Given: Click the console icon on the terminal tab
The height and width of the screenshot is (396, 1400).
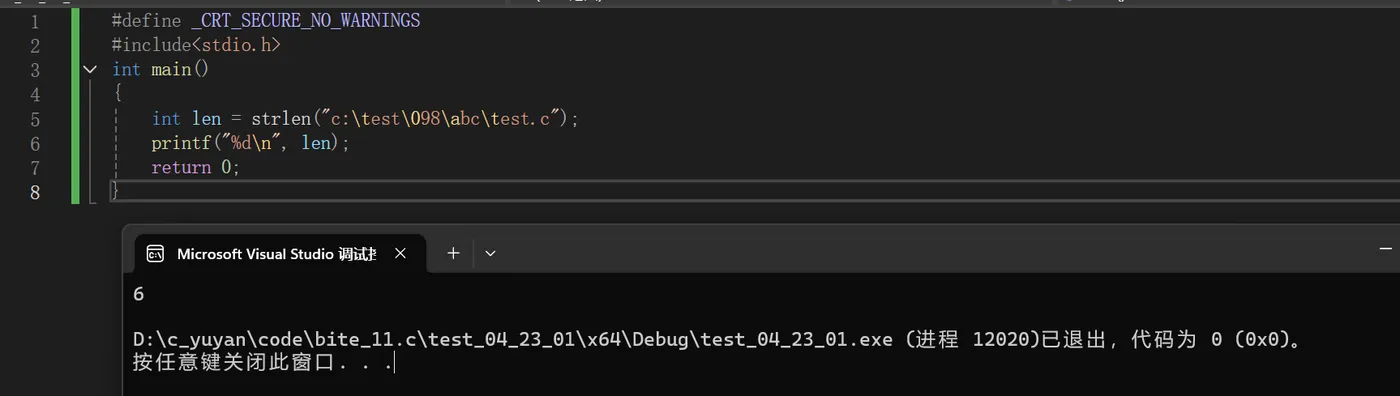Looking at the screenshot, I should (155, 254).
